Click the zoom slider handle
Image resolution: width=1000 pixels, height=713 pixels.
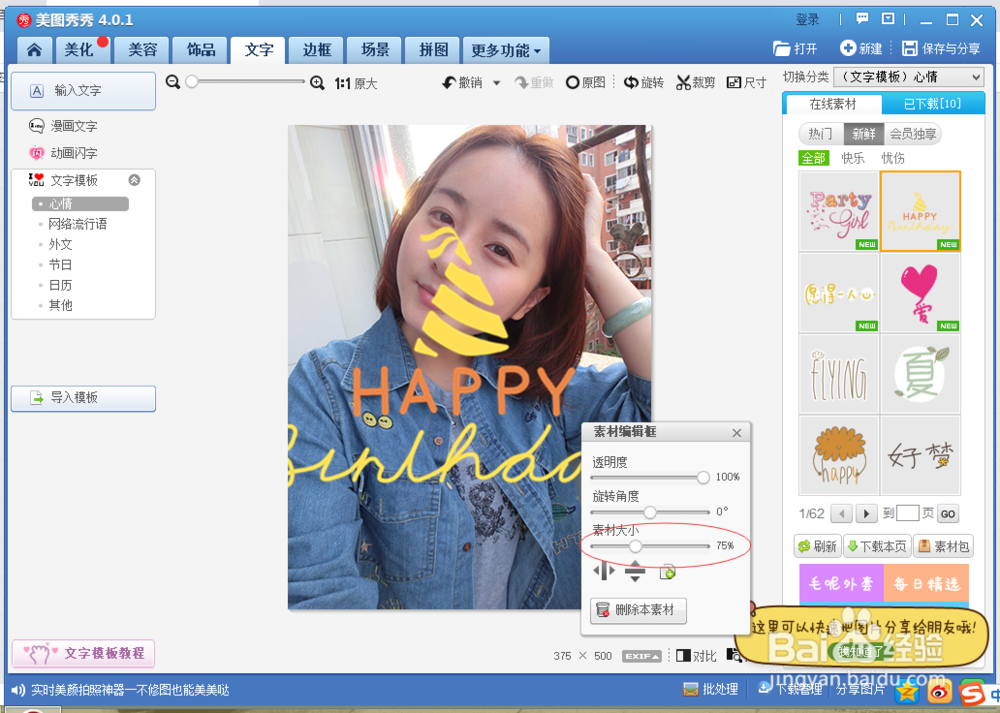(x=192, y=82)
